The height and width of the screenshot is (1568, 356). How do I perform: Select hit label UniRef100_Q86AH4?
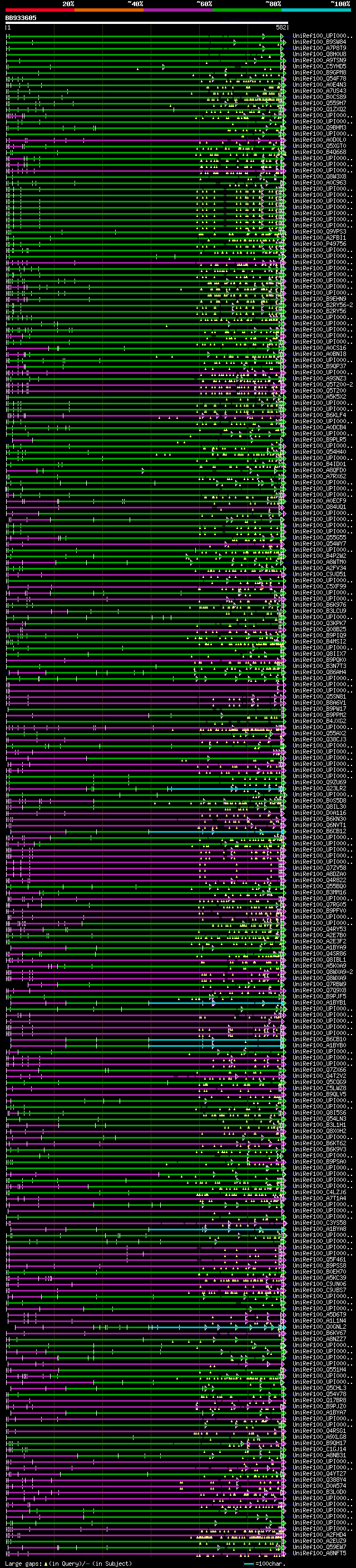pyautogui.click(x=319, y=672)
